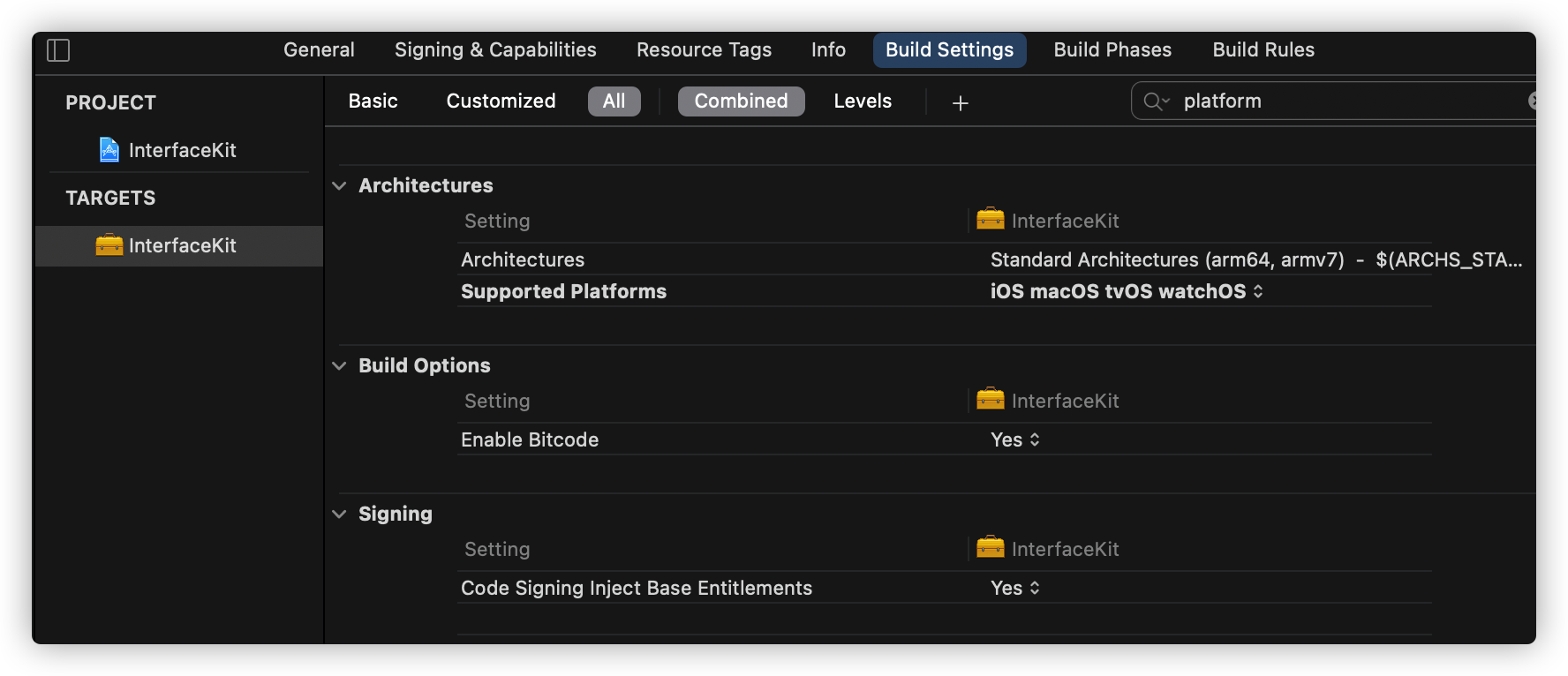The height and width of the screenshot is (676, 1568).
Task: Show Basic build settings
Action: coord(373,101)
